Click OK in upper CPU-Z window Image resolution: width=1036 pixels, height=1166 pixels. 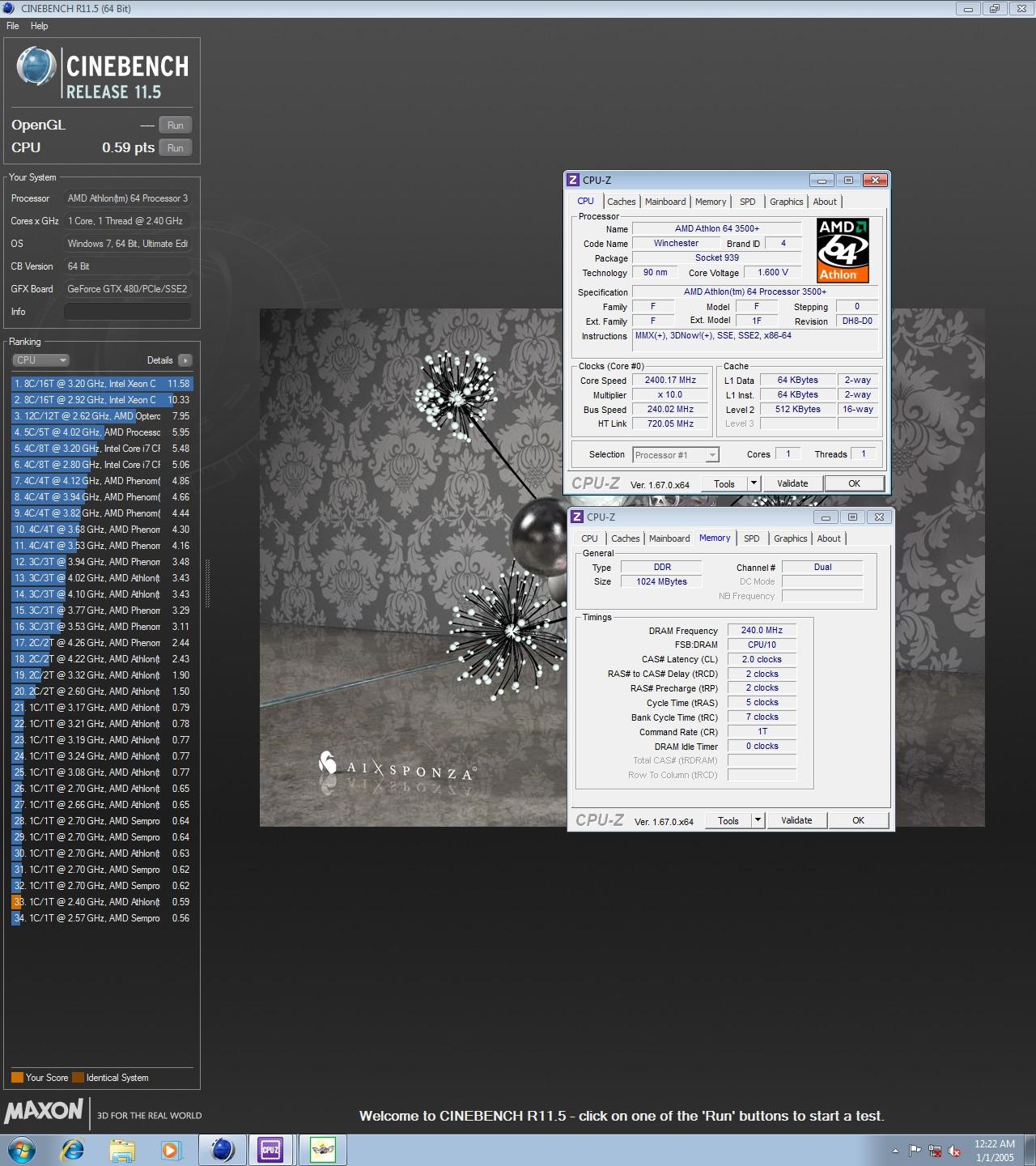[854, 483]
